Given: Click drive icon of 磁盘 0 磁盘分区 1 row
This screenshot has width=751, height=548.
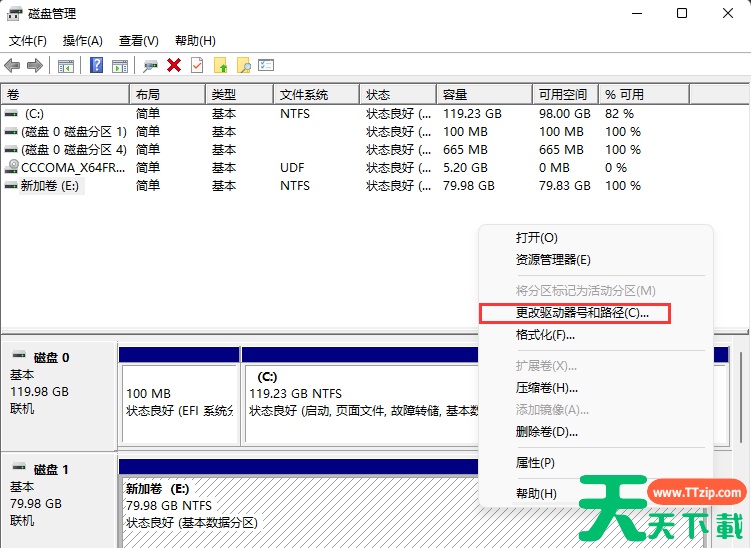Looking at the screenshot, I should click(x=11, y=132).
